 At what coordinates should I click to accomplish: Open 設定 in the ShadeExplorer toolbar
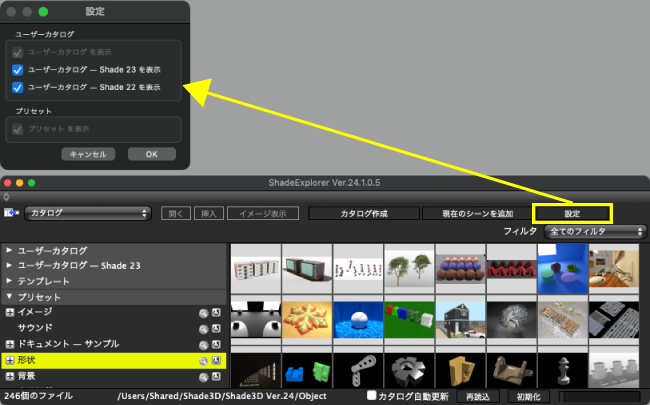tap(572, 213)
